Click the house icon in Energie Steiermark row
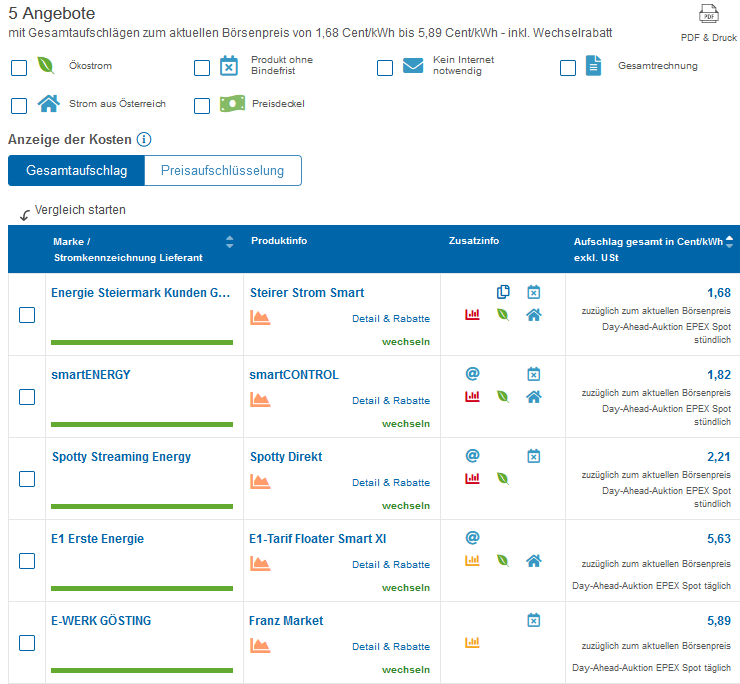The image size is (740, 684). (x=534, y=314)
